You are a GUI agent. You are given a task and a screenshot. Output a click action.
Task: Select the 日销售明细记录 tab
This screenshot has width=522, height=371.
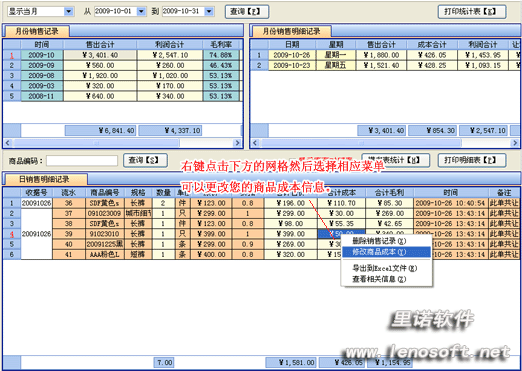tap(45, 179)
